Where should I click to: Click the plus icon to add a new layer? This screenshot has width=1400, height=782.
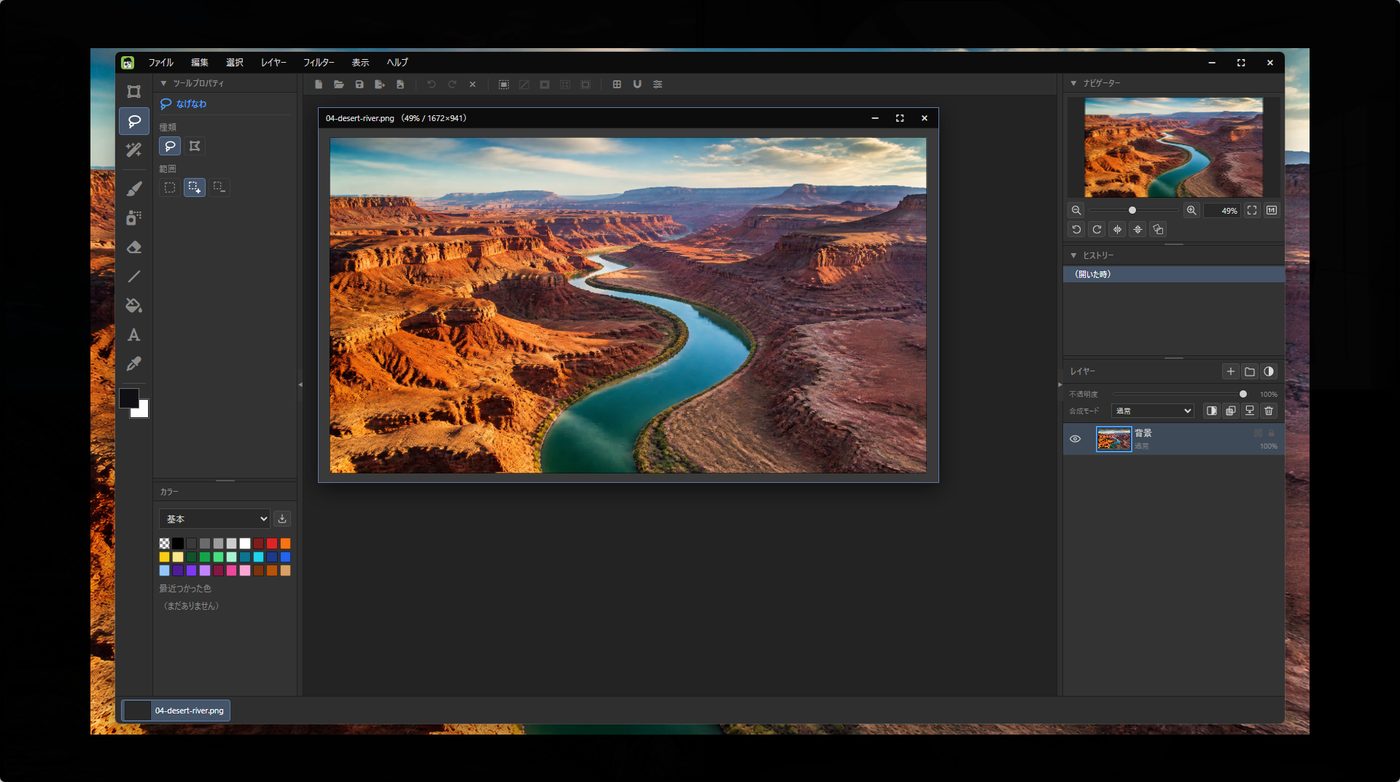[x=1231, y=371]
